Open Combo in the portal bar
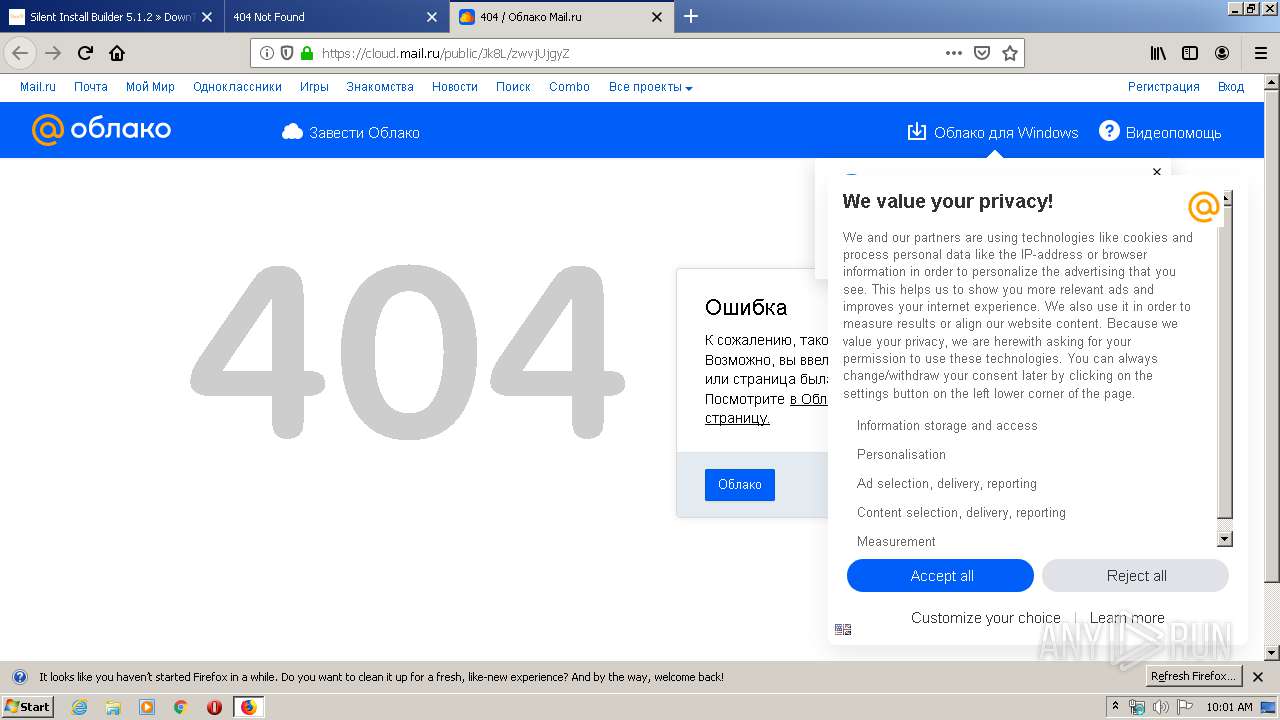 pyautogui.click(x=569, y=87)
